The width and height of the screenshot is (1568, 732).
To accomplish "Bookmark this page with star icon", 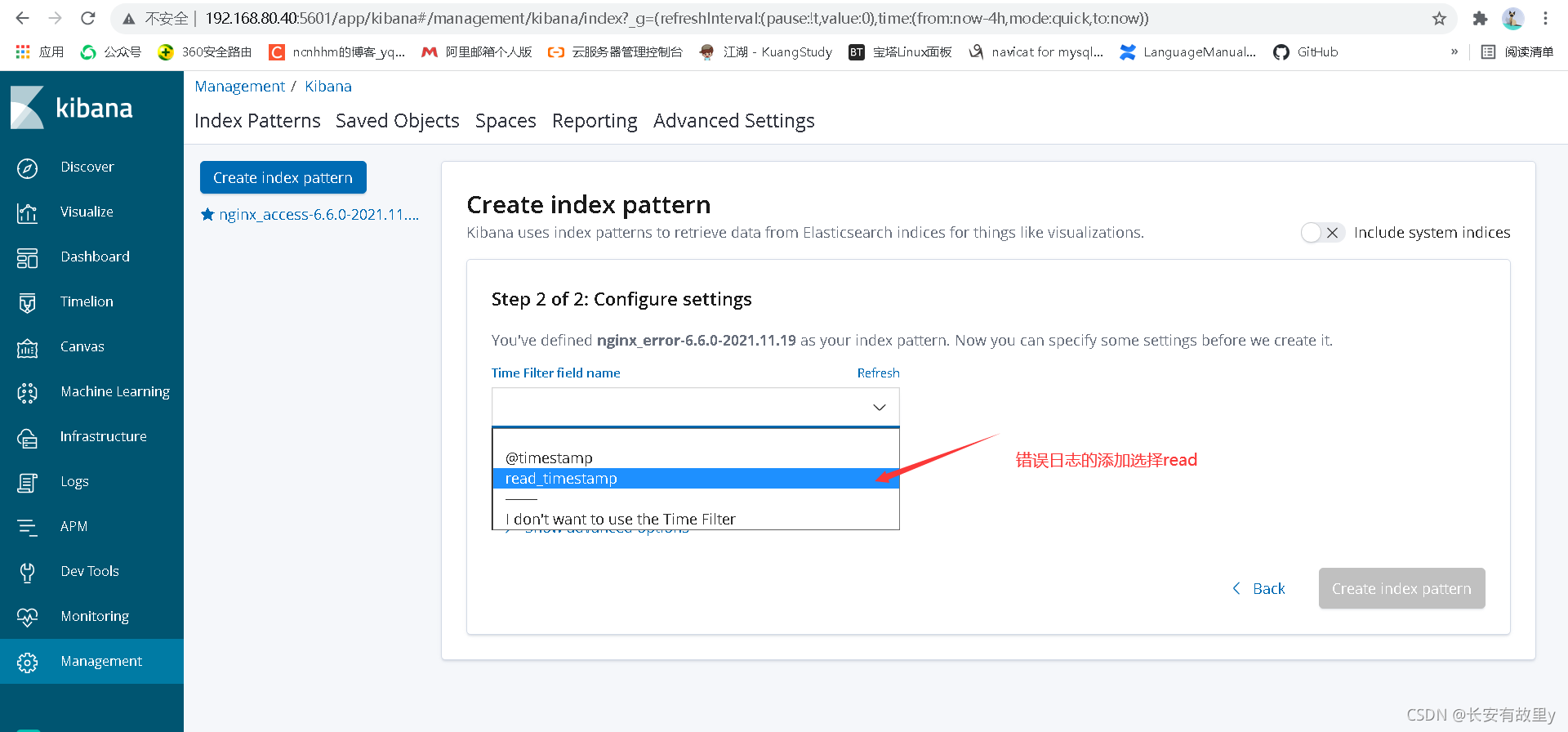I will (x=1439, y=18).
